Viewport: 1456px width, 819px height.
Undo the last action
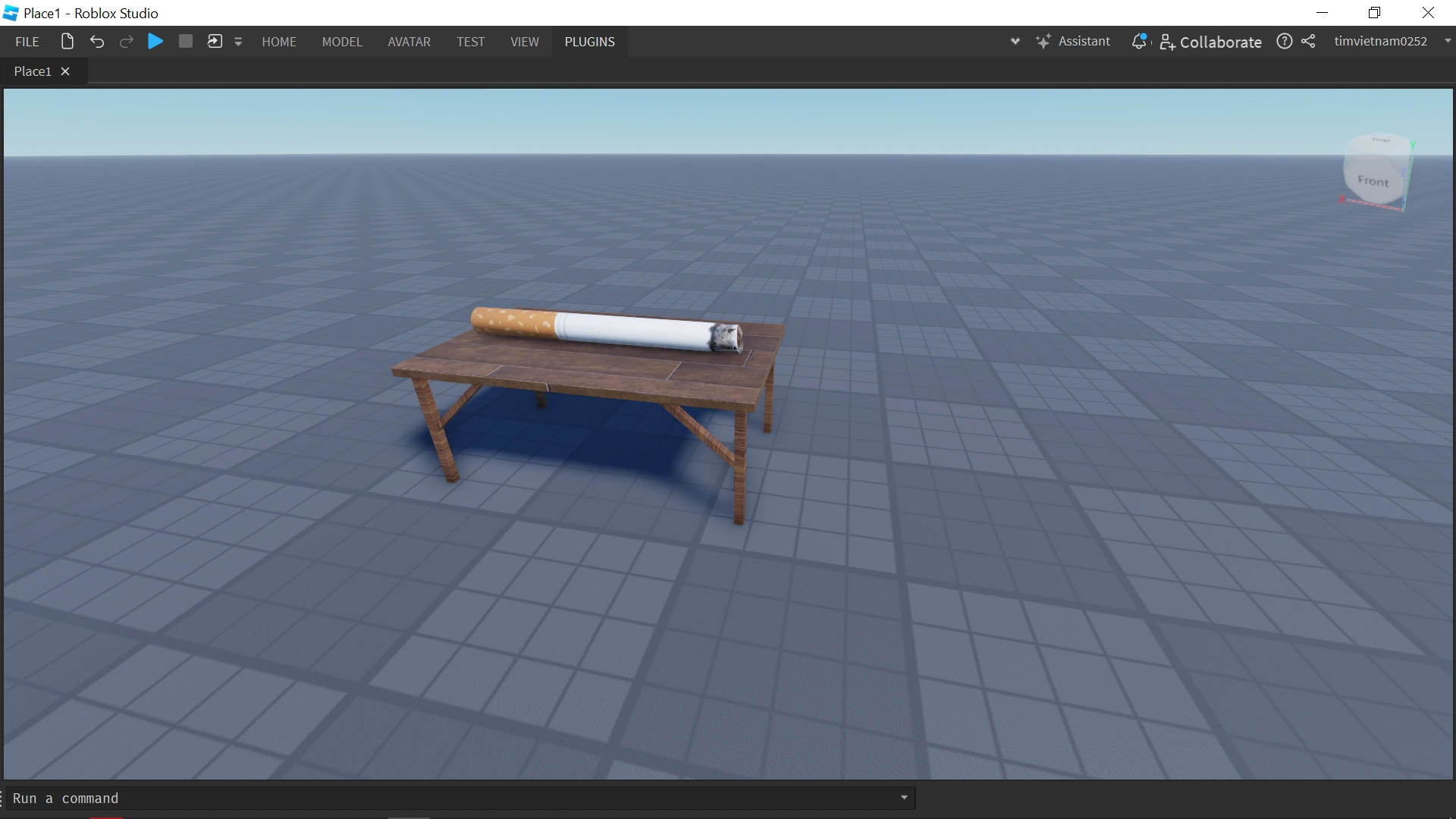pyautogui.click(x=97, y=42)
